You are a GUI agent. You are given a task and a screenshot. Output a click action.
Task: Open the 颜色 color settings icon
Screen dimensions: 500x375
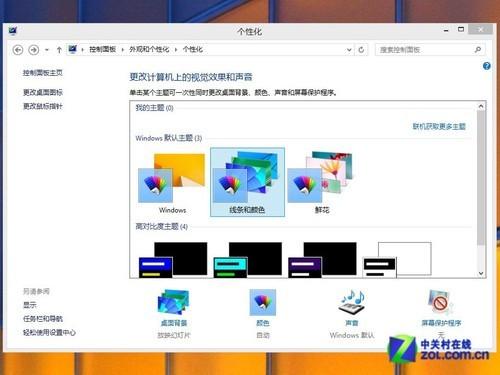pyautogui.click(x=263, y=302)
